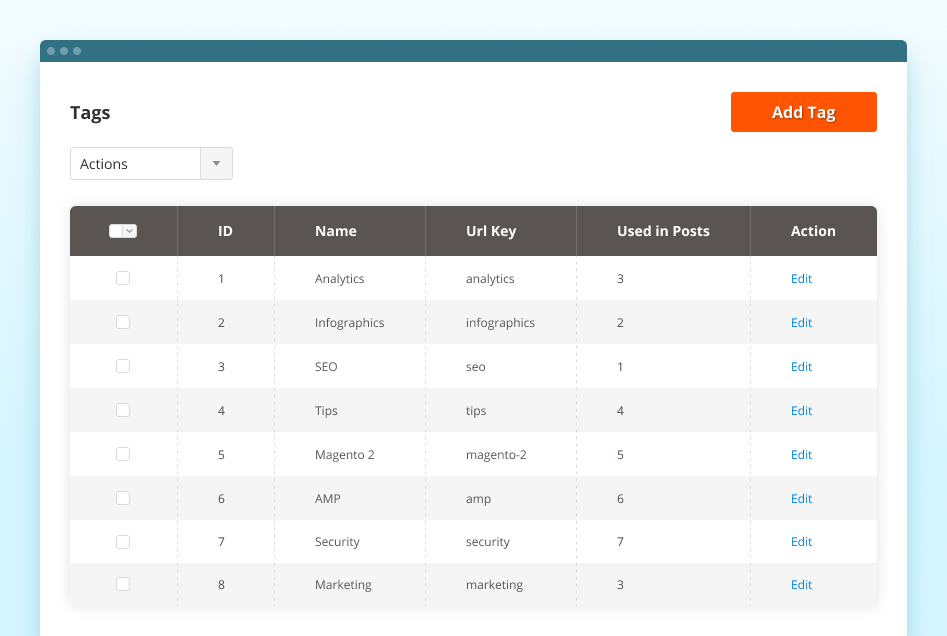This screenshot has height=636, width=947.
Task: Open the Actions dropdown
Action: [135, 163]
